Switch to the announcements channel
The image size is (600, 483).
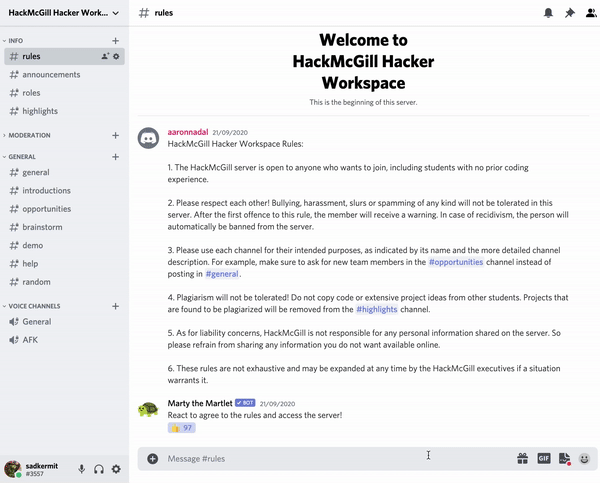coord(51,75)
